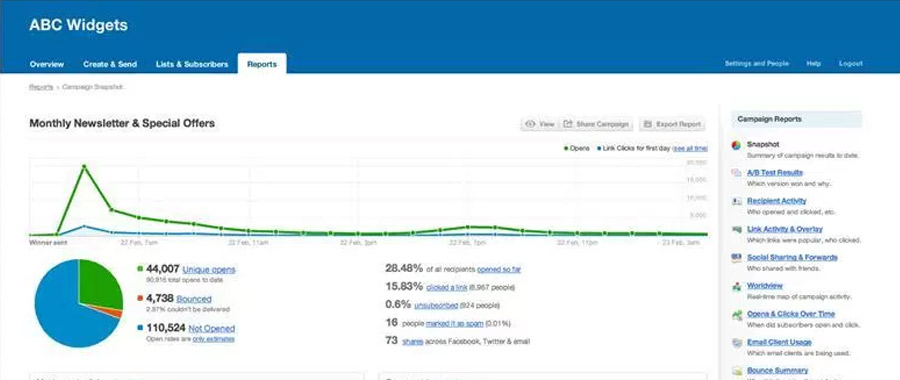Click the 'marked it as spam' link
The width and height of the screenshot is (900, 380).
(x=455, y=323)
